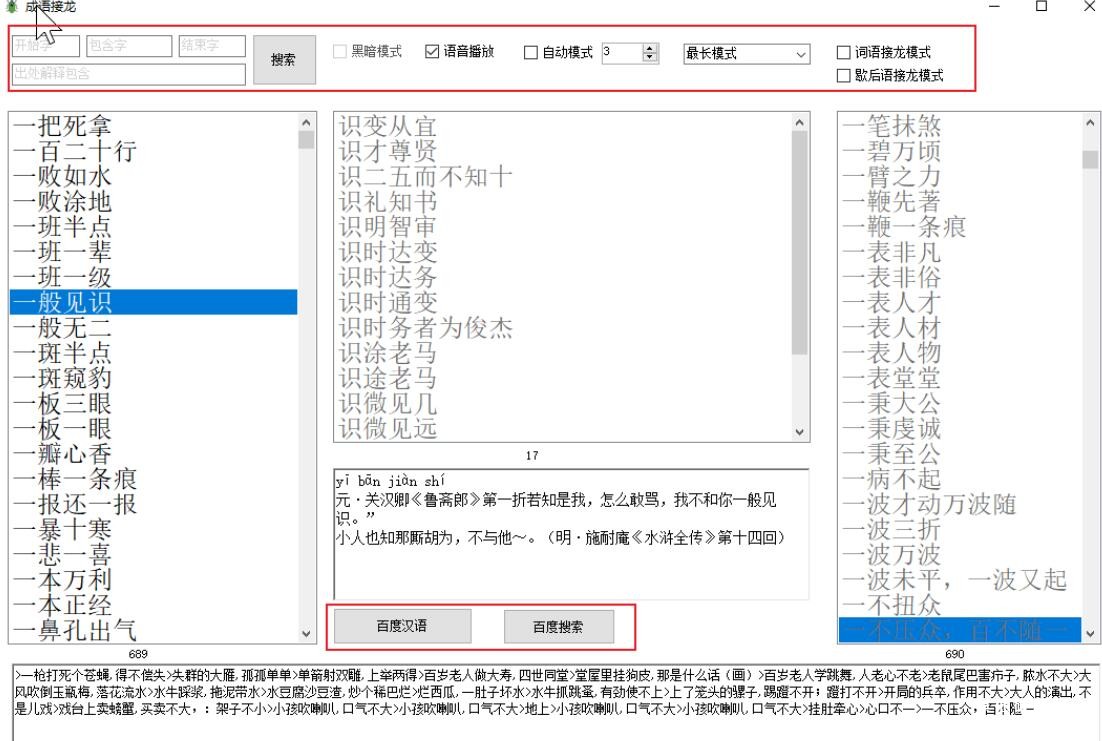Viewport: 1102px width, 741px height.
Task: Select 一败如水 in left list
Action: click(x=153, y=176)
